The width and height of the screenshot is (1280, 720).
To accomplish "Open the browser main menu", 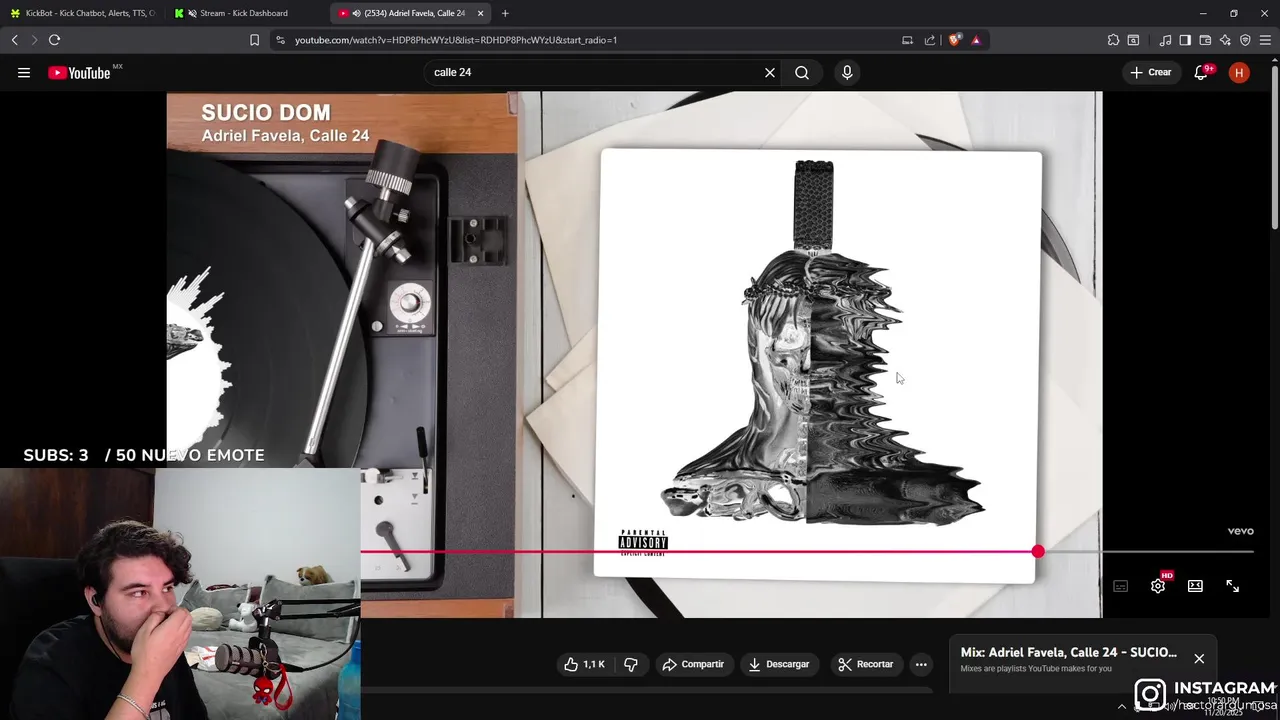I will [1266, 40].
